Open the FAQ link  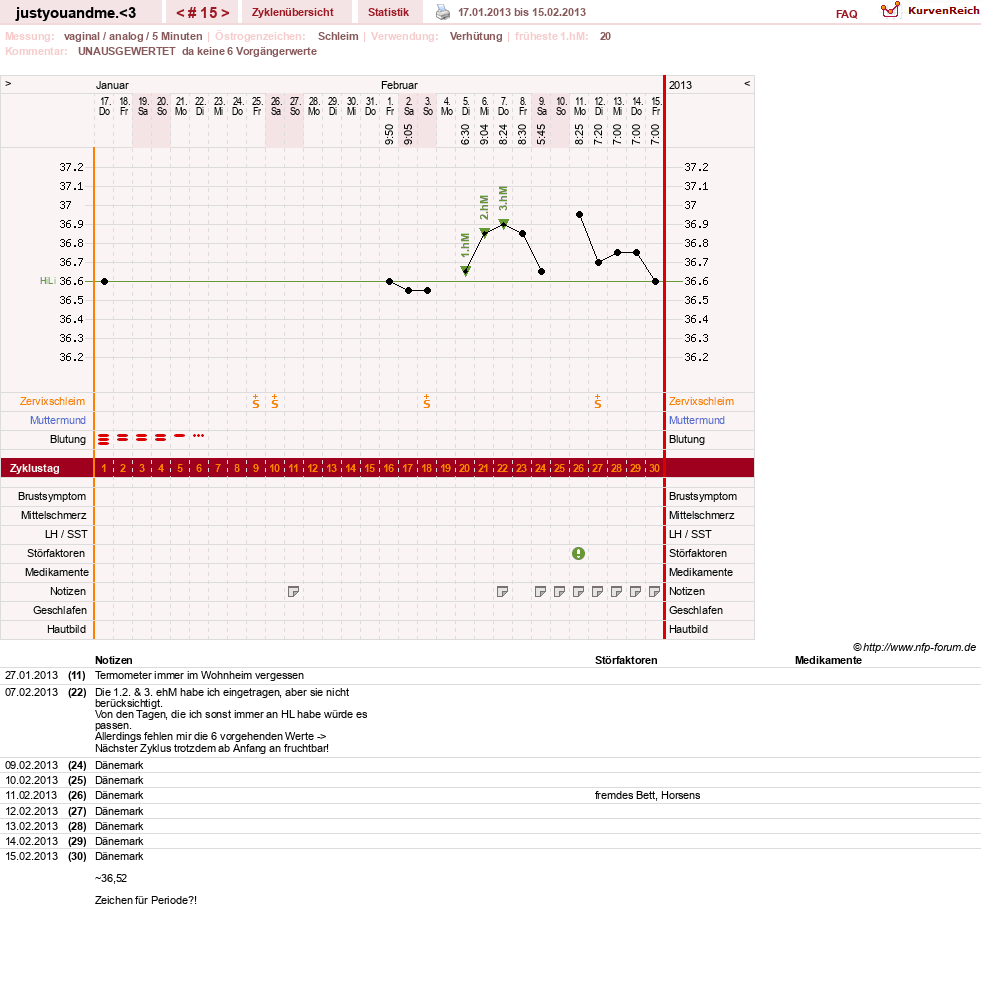coord(846,14)
